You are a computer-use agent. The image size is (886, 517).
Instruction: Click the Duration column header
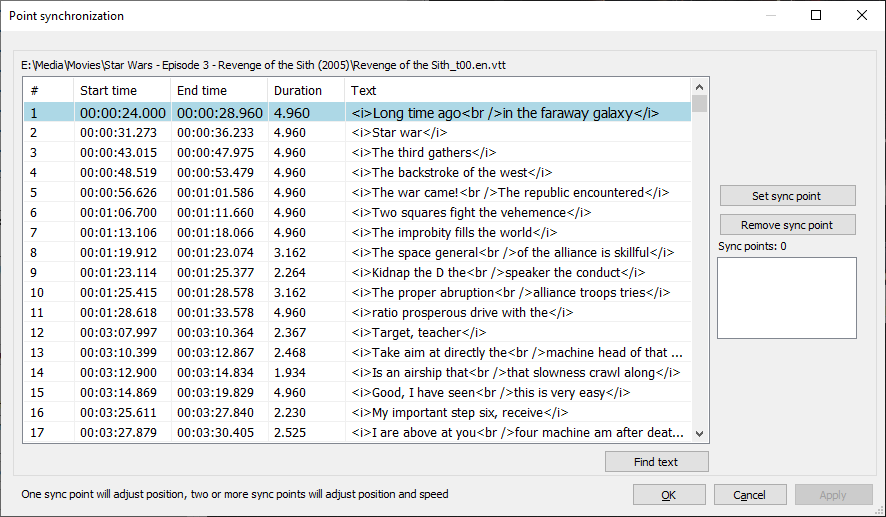(306, 90)
